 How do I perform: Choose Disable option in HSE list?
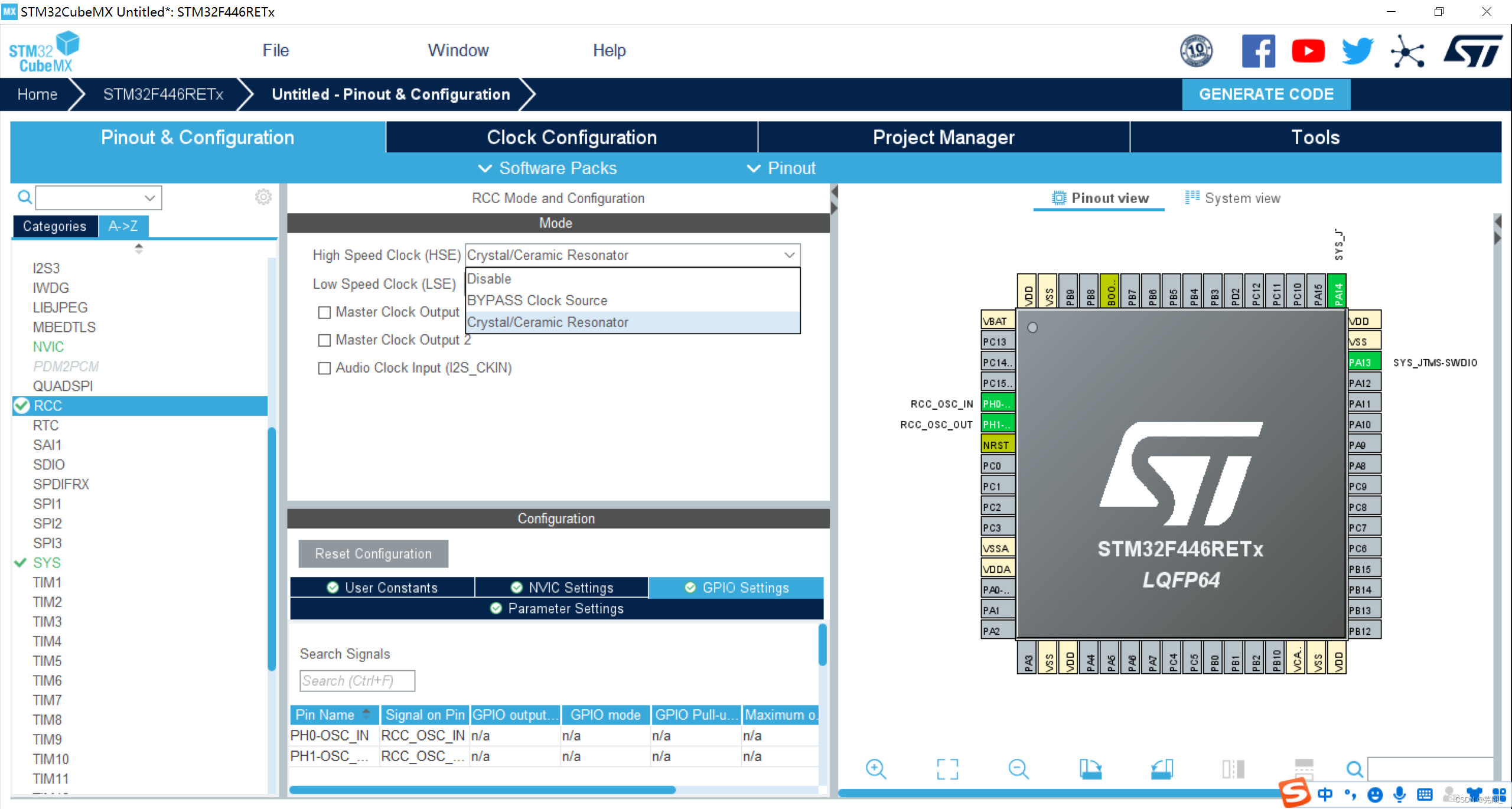[x=633, y=279]
